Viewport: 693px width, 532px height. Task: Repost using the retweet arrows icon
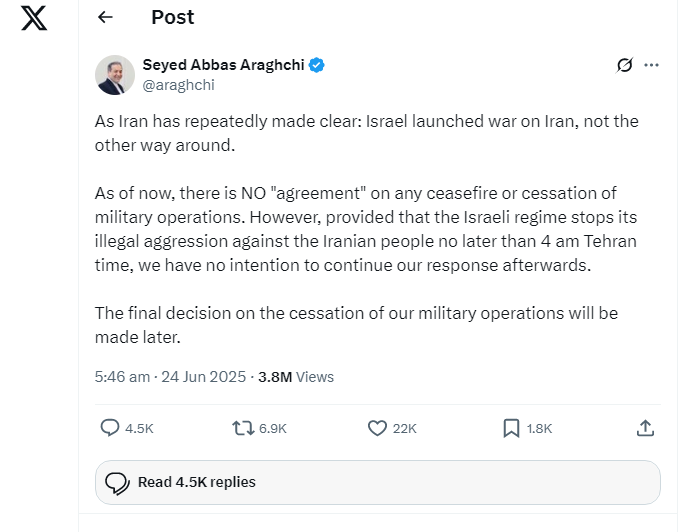tap(243, 428)
